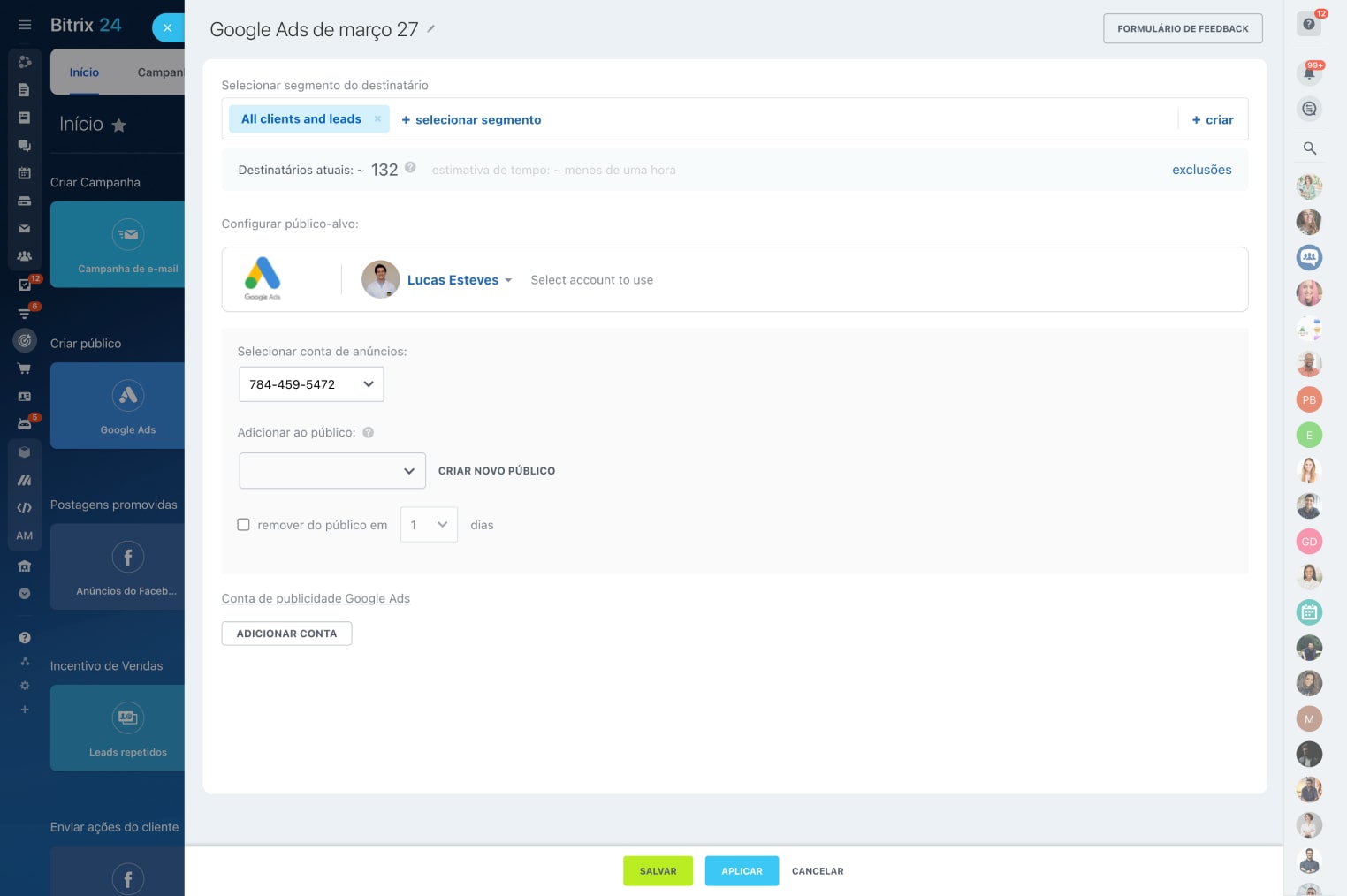The width and height of the screenshot is (1347, 896).
Task: Click the search magnifier icon in right panel
Action: click(x=1309, y=148)
